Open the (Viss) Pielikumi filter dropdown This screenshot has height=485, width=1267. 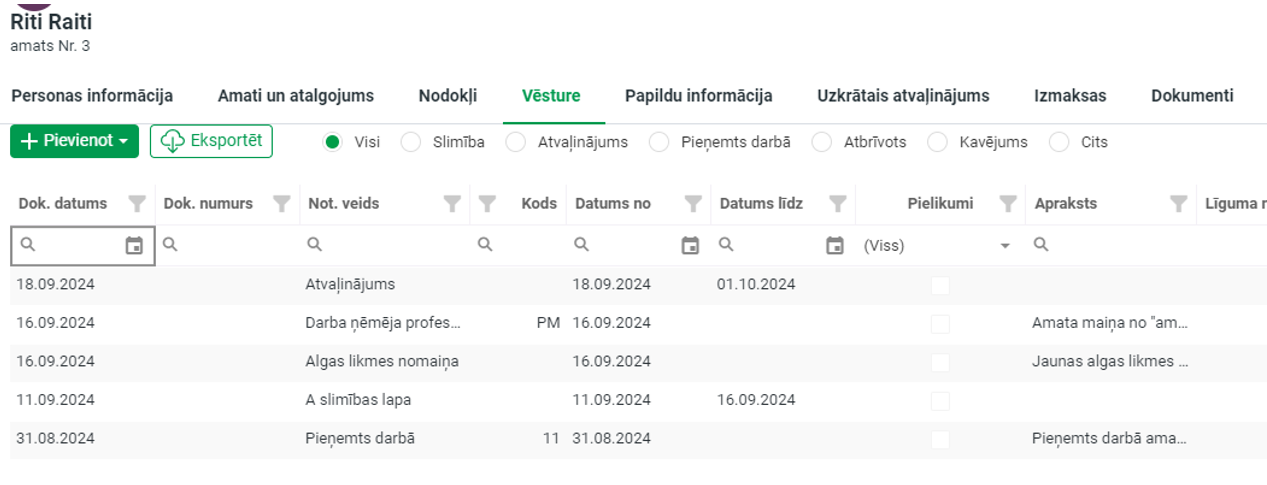(938, 245)
